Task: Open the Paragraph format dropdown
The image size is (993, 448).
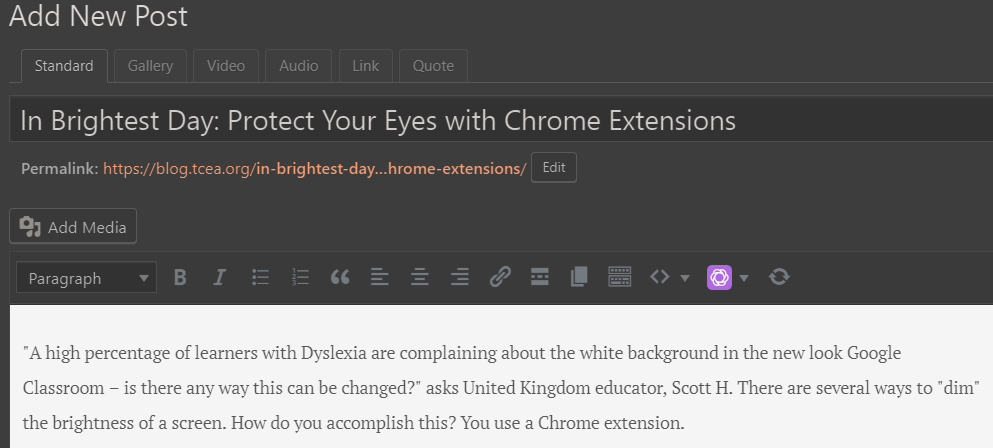Action: click(86, 278)
